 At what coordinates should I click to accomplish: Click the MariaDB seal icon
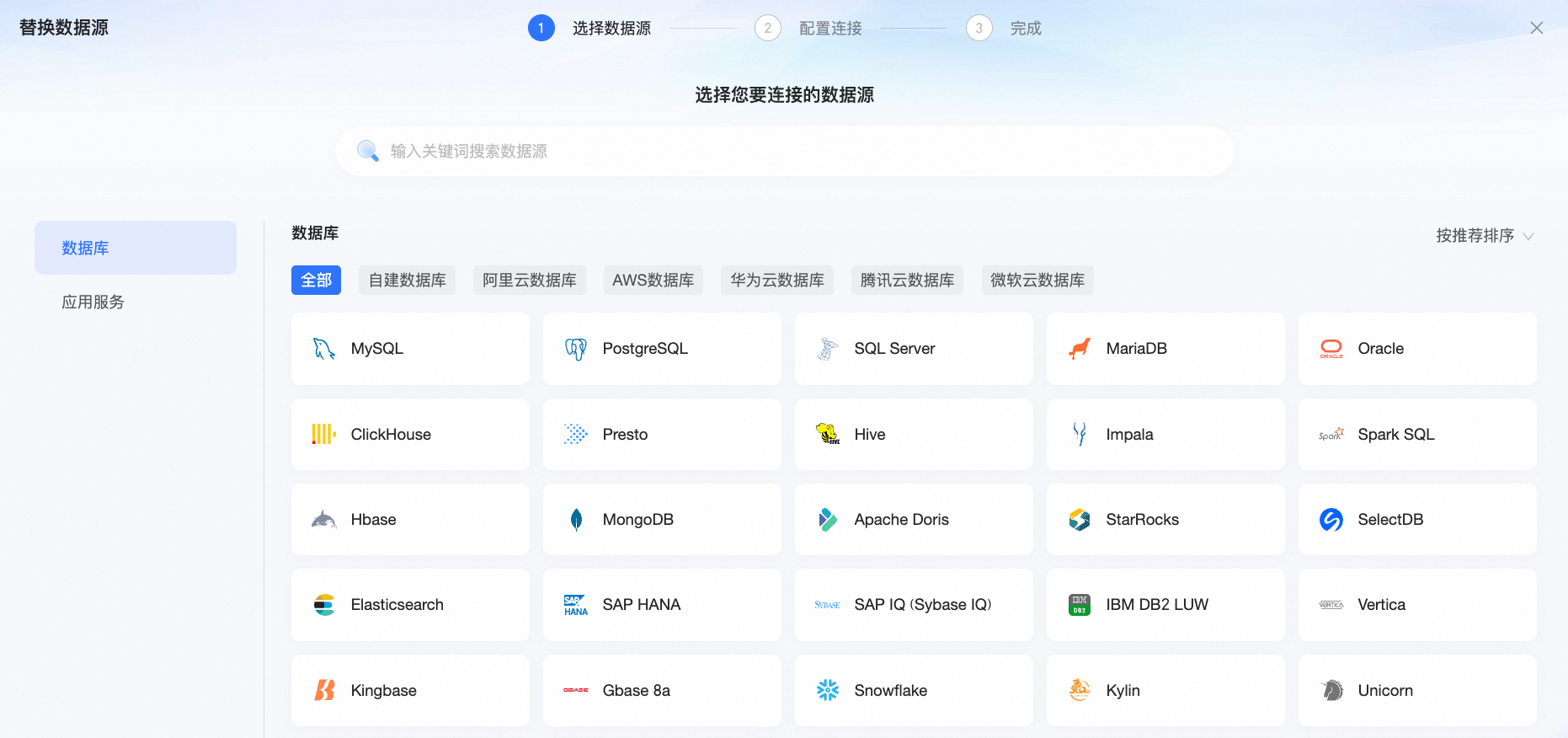1080,349
